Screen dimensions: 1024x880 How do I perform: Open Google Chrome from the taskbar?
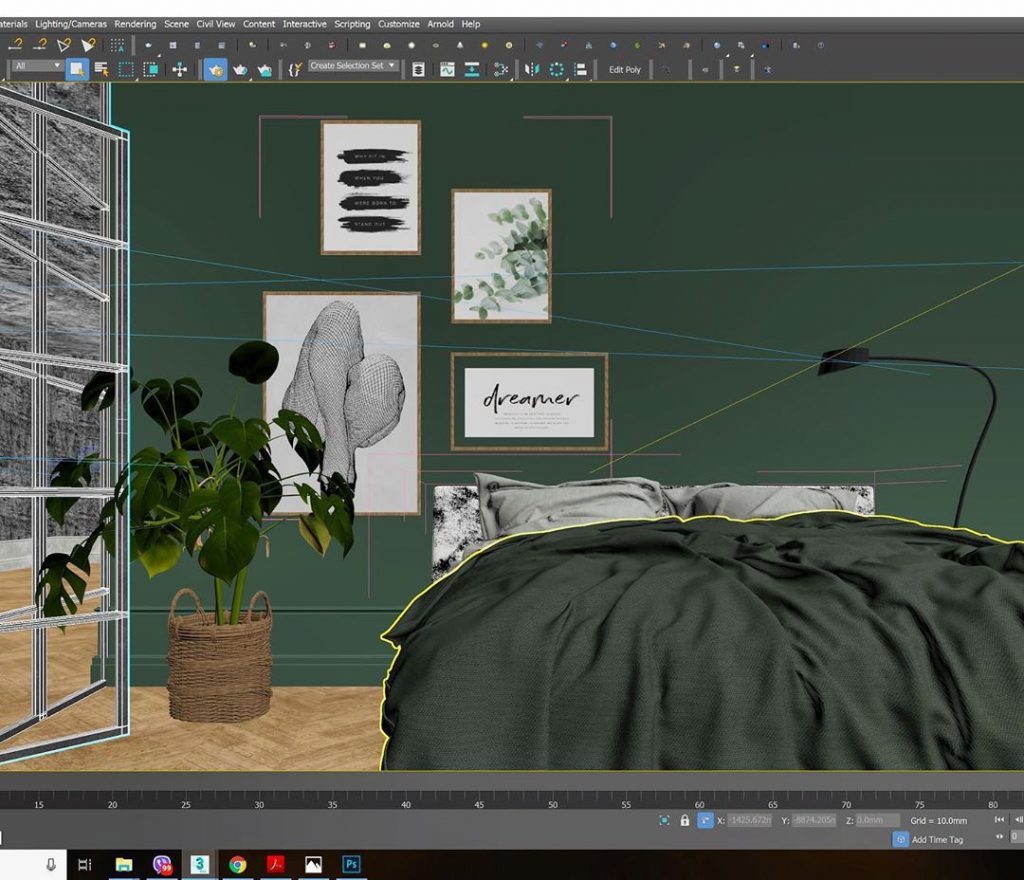[x=238, y=864]
